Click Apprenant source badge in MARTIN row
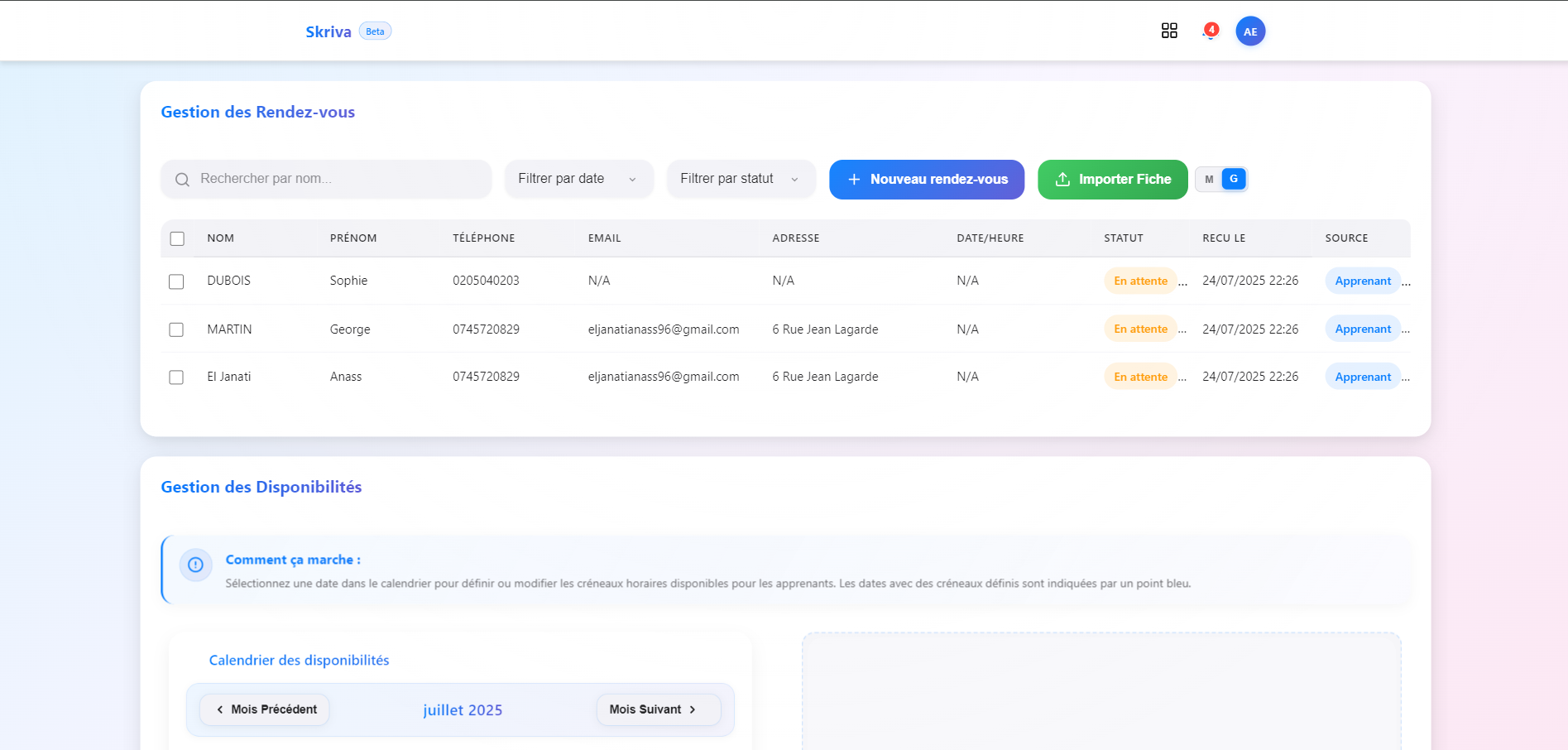 click(x=1363, y=329)
